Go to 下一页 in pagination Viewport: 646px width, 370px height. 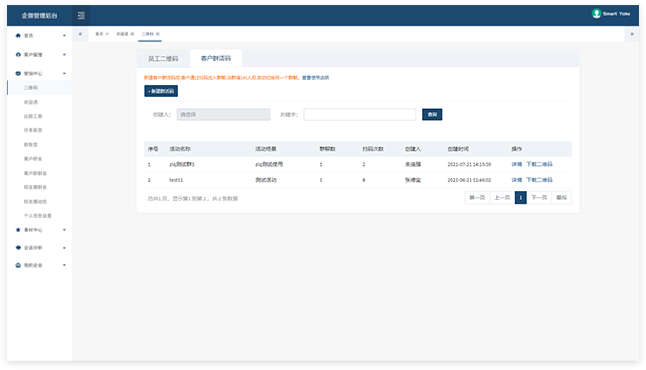point(539,198)
